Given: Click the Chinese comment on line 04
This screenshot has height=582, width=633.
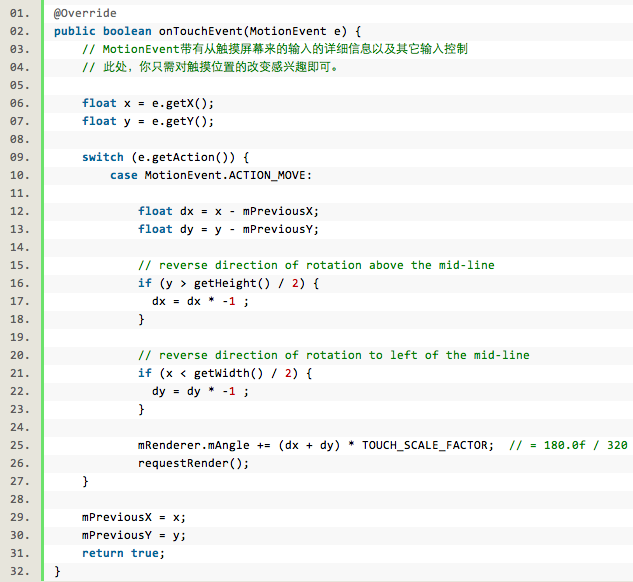Looking at the screenshot, I should click(x=210, y=67).
